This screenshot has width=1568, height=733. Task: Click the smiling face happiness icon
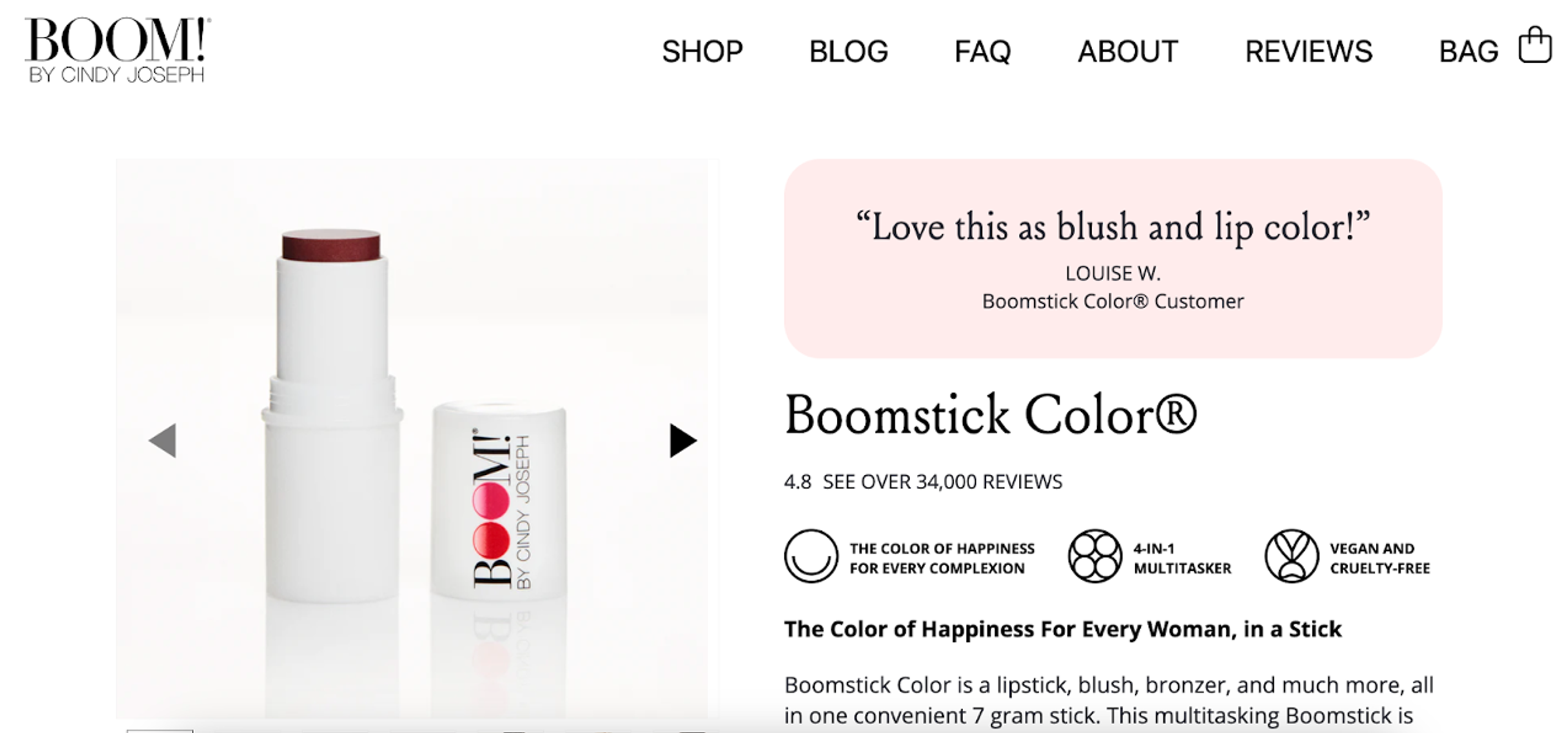click(x=812, y=557)
